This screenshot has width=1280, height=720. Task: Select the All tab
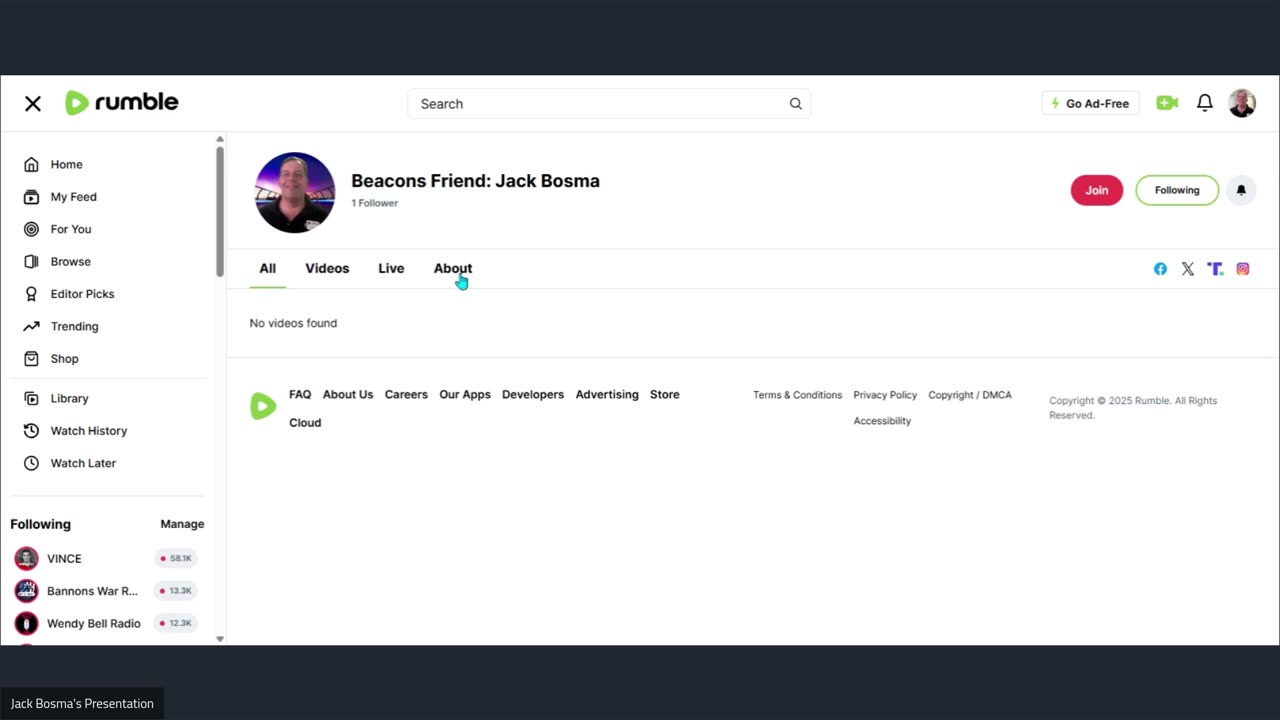pyautogui.click(x=268, y=268)
